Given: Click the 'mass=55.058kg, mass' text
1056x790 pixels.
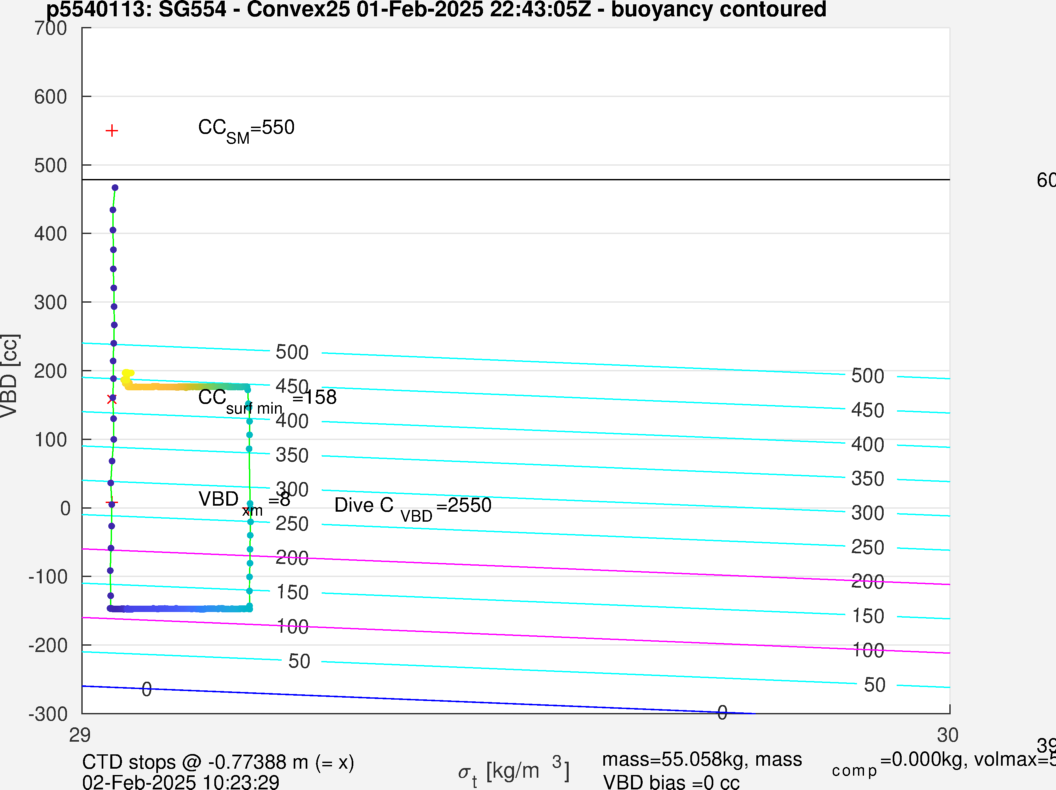Looking at the screenshot, I should [x=702, y=760].
